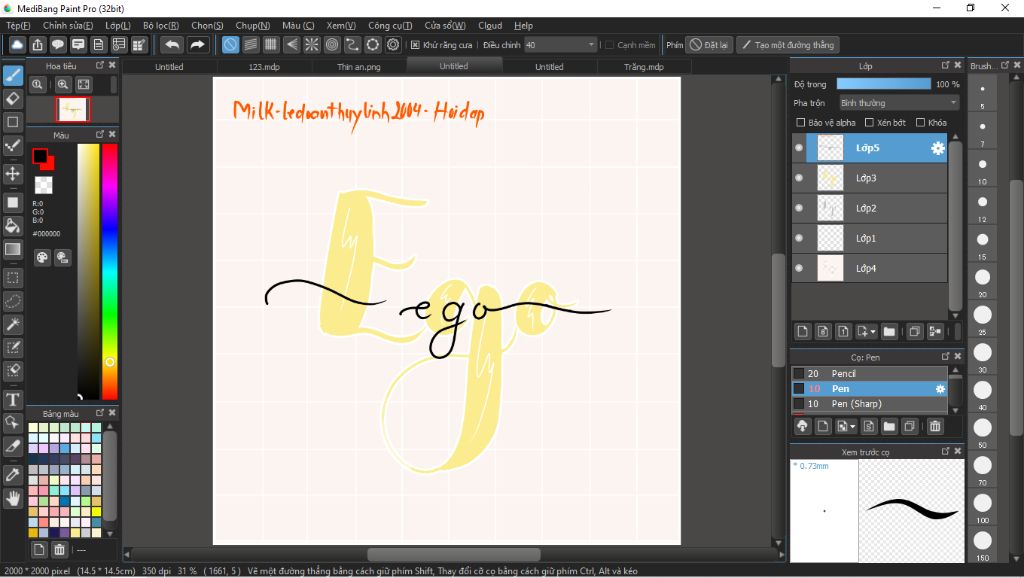Delete the selected brush with trash icon

[x=935, y=426]
